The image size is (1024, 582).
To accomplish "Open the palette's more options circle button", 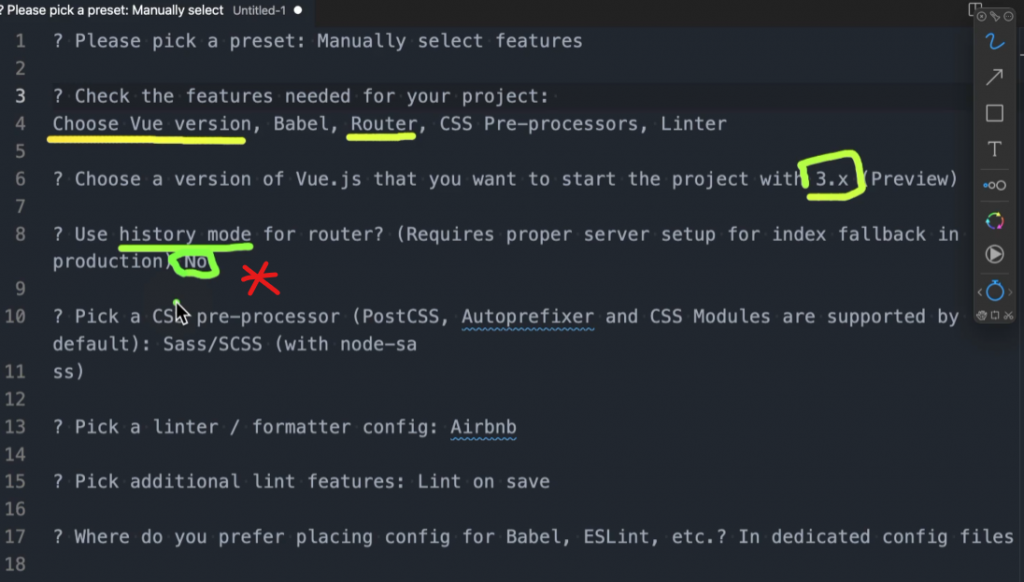I will point(1008,16).
